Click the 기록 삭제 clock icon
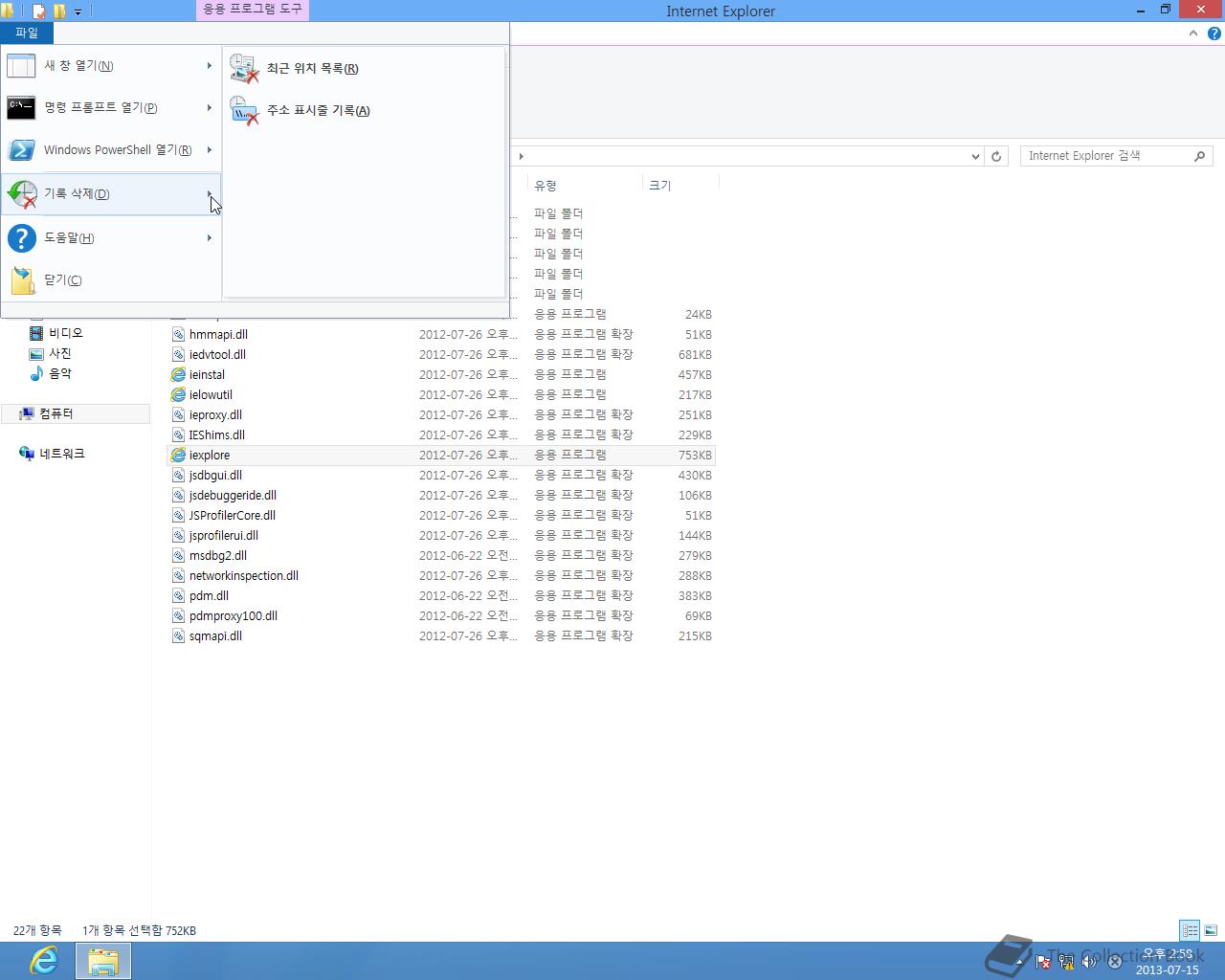Image resolution: width=1225 pixels, height=980 pixels. point(21,194)
